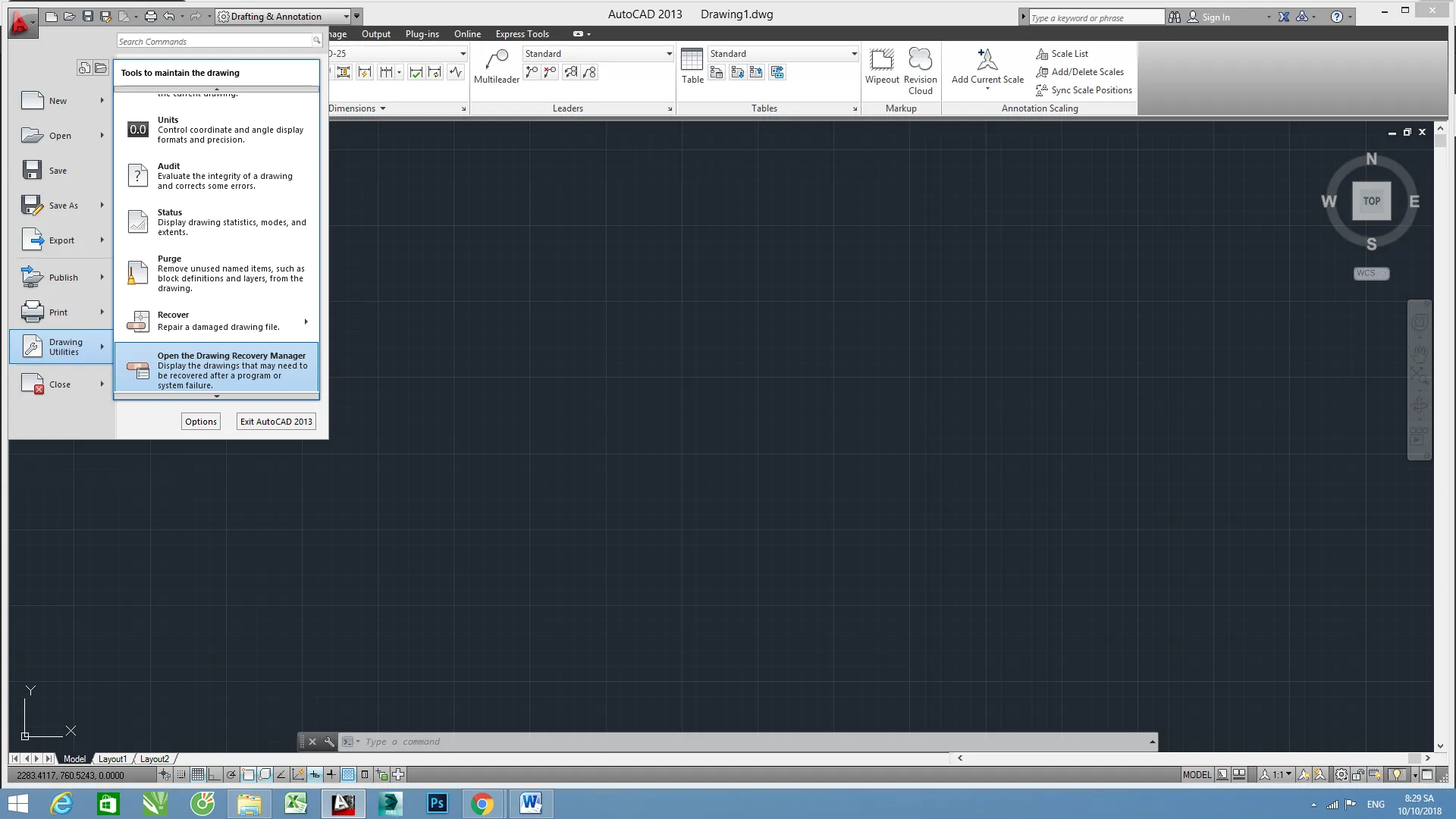Toggle Snap mode in the status bar

180,774
